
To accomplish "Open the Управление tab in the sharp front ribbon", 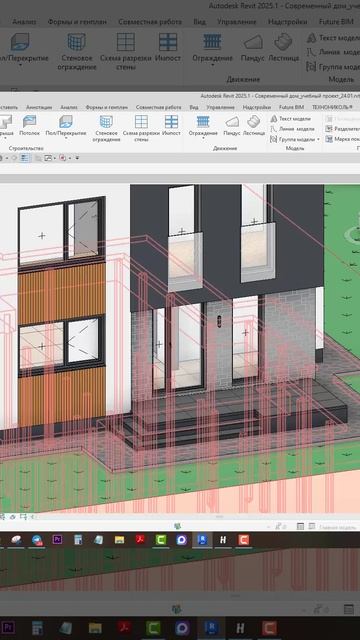I will [220, 107].
